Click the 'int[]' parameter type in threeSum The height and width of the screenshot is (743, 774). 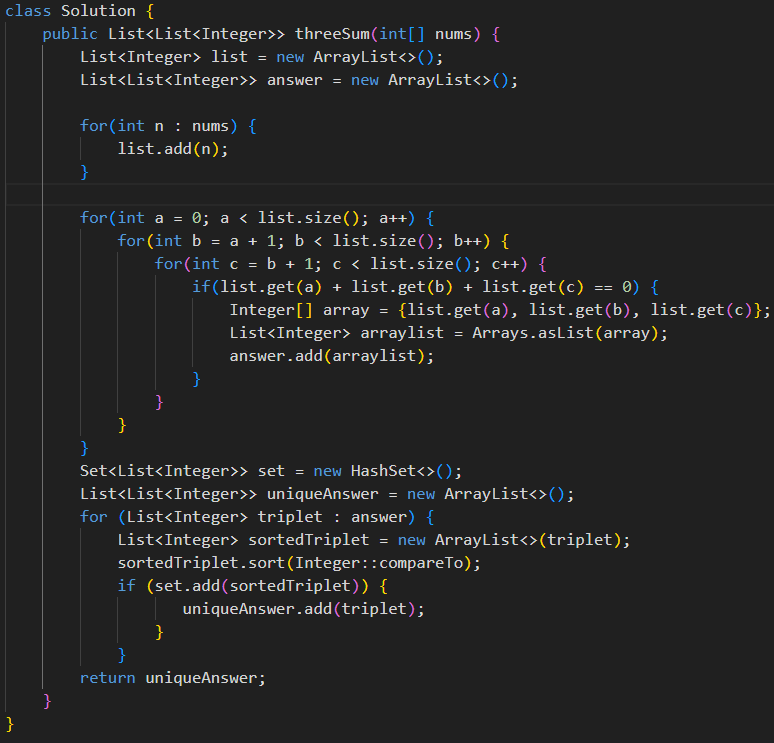[x=402, y=34]
